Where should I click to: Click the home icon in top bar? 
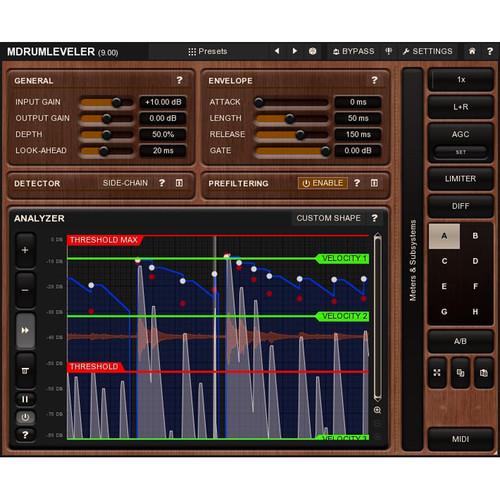click(472, 51)
